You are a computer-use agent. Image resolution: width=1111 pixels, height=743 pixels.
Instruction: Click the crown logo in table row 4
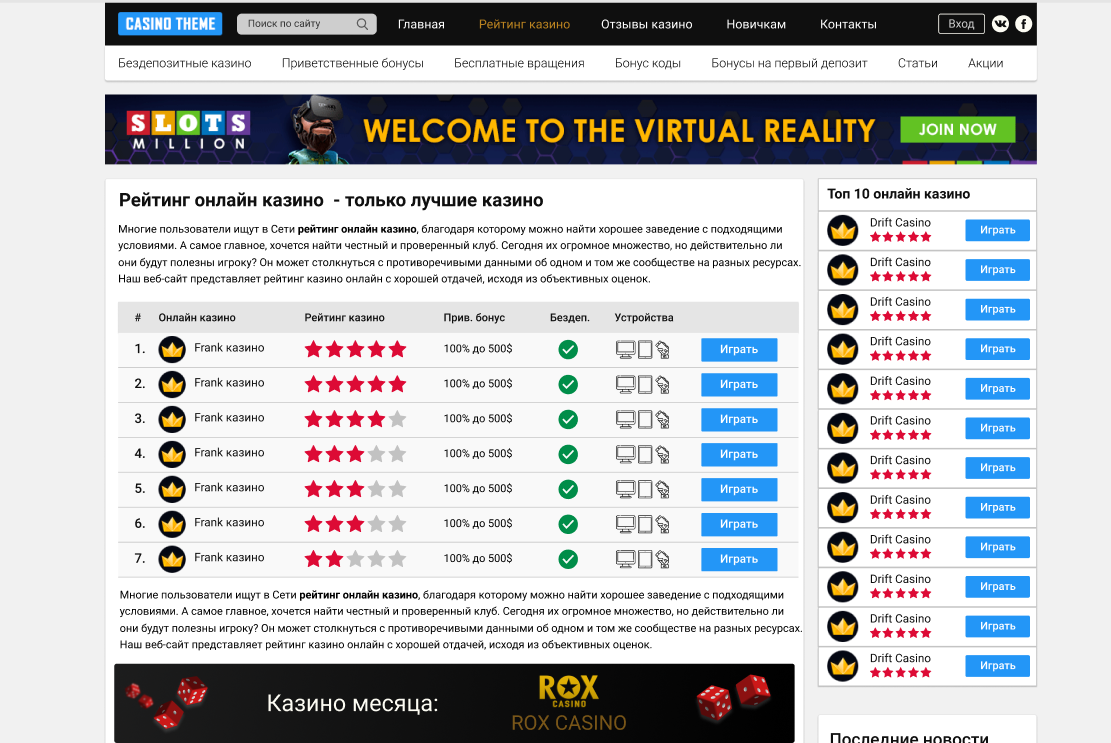[x=171, y=454]
